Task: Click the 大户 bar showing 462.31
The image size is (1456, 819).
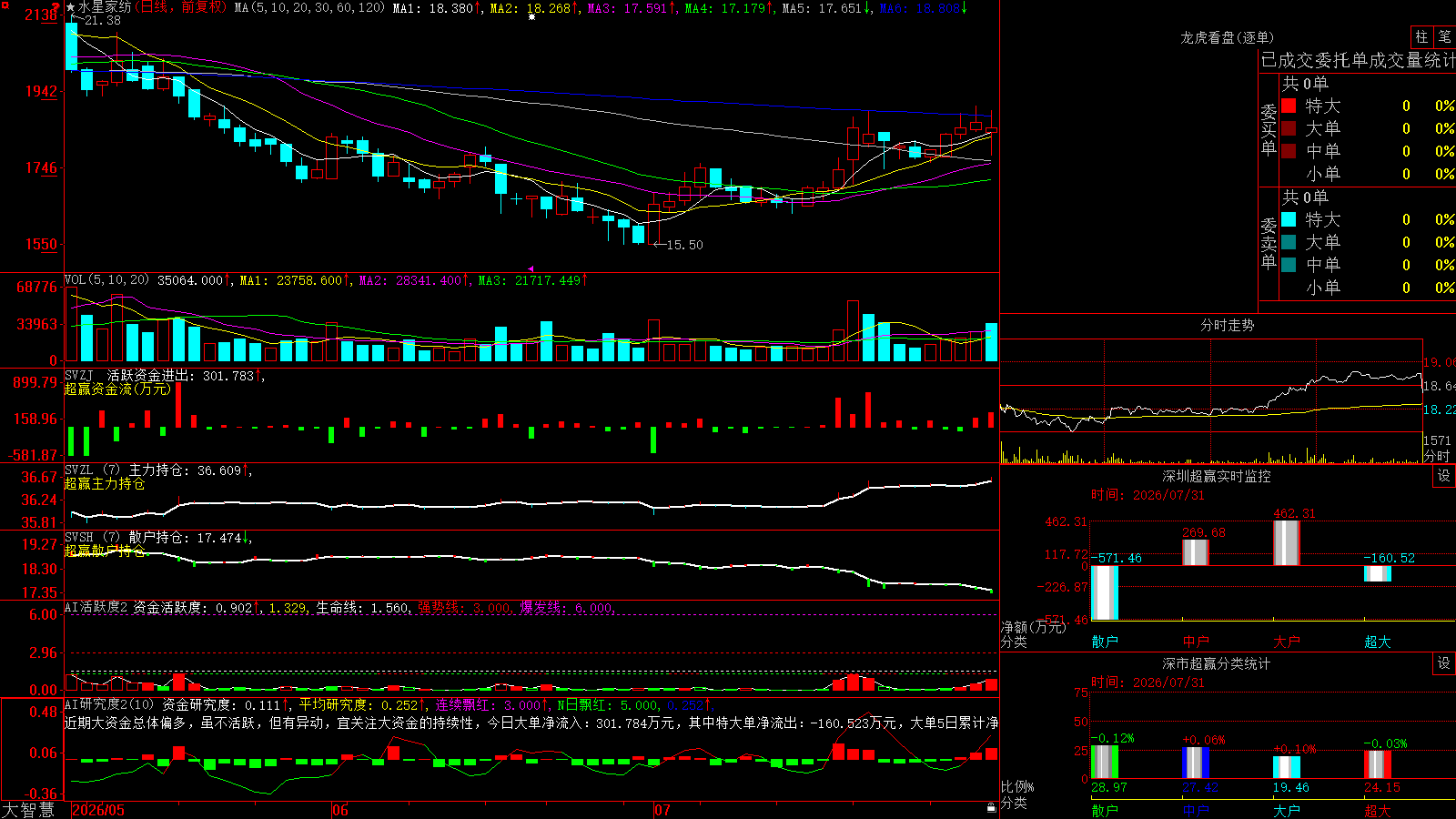Action: (1287, 543)
